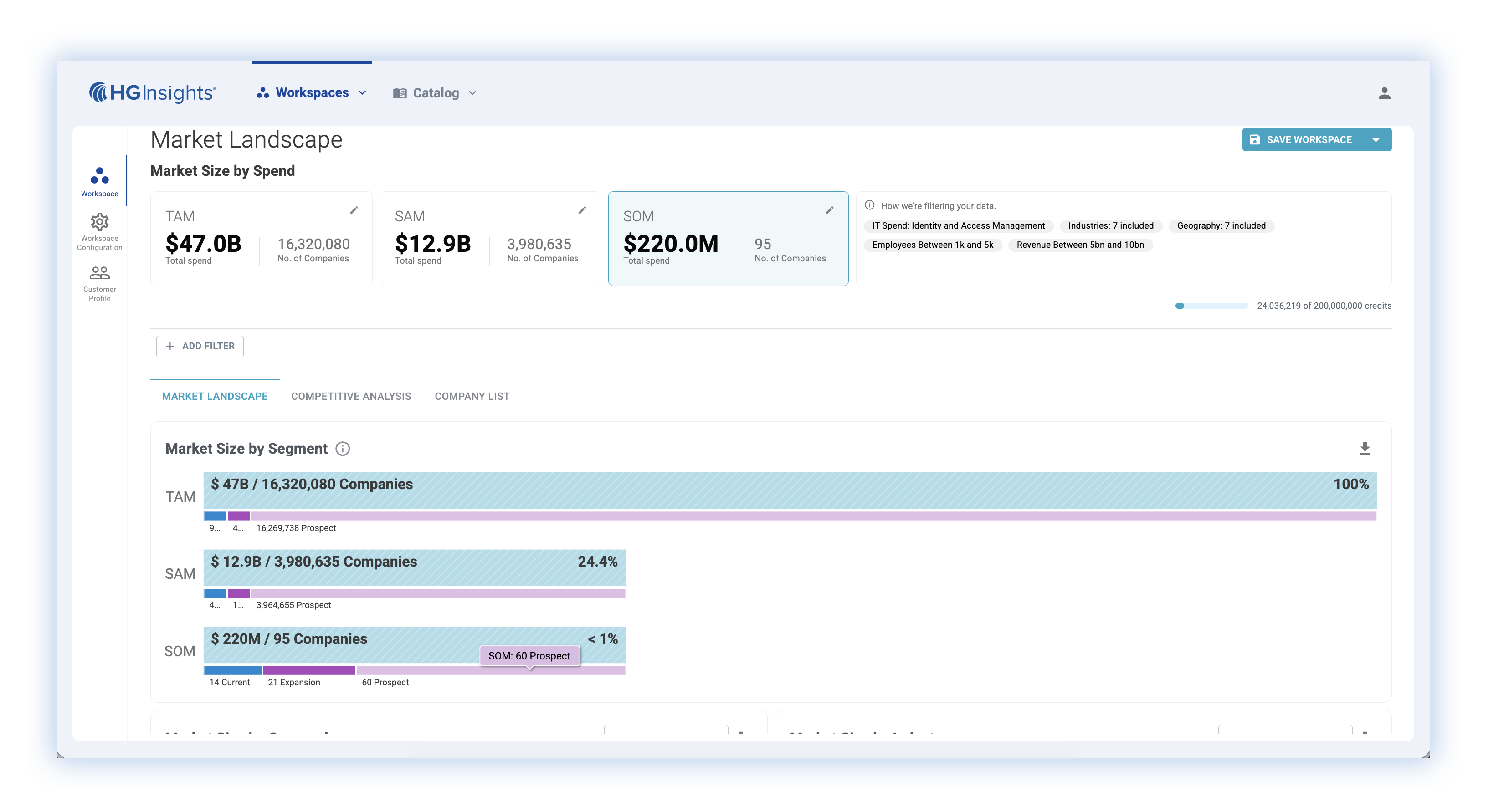The width and height of the screenshot is (1509, 812).
Task: Click the HG Insights logo
Action: point(152,92)
